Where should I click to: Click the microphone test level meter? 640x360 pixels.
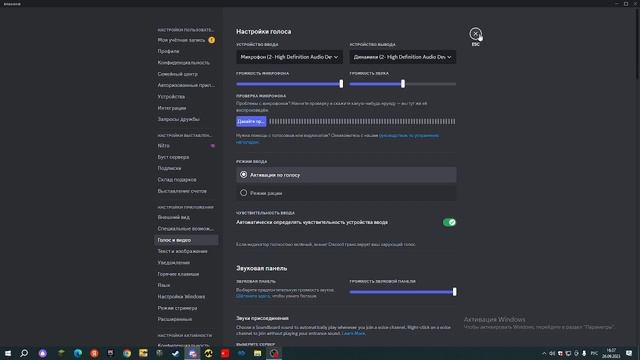(362, 122)
